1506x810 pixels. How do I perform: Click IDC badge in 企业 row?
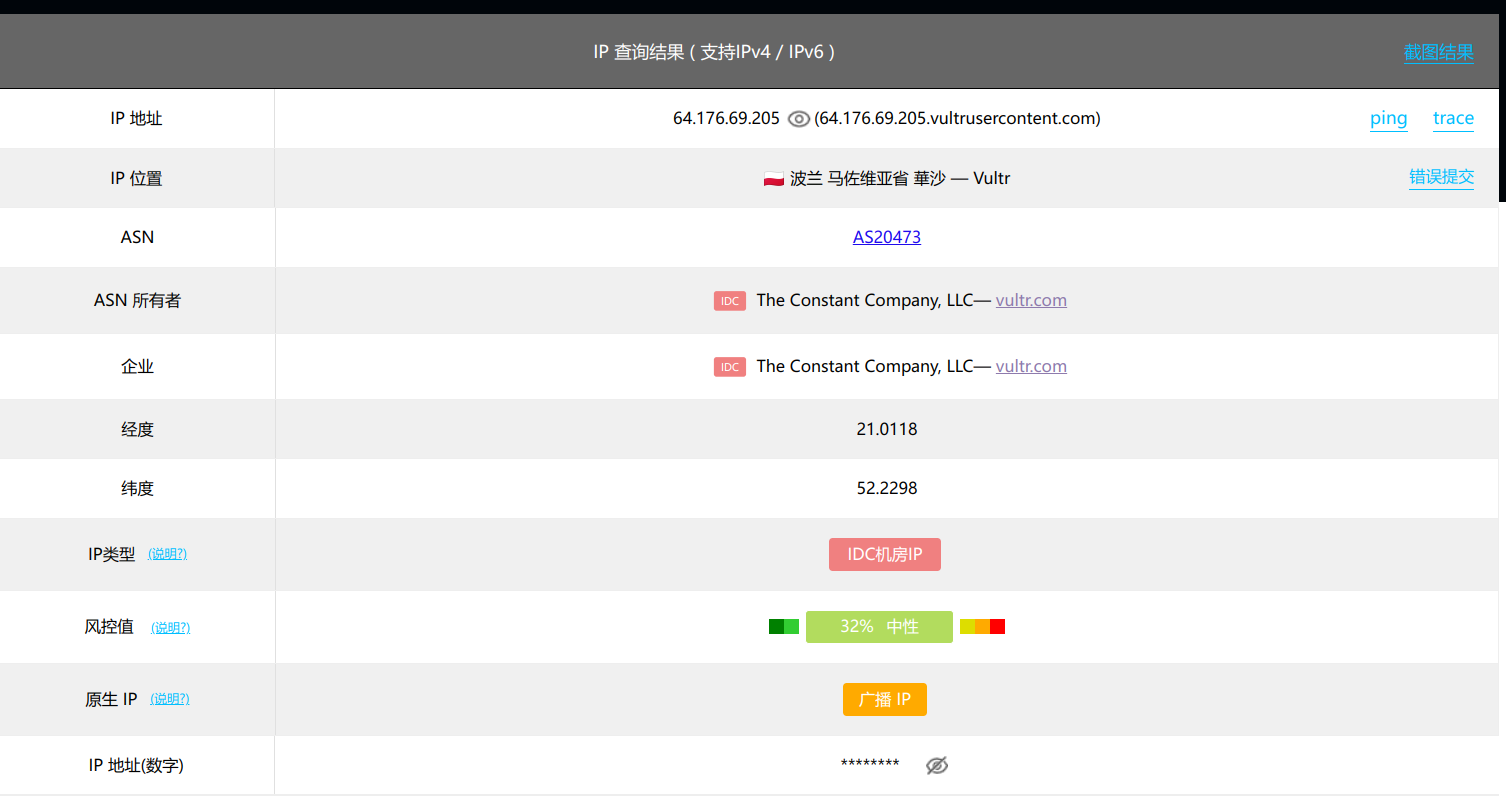[730, 367]
